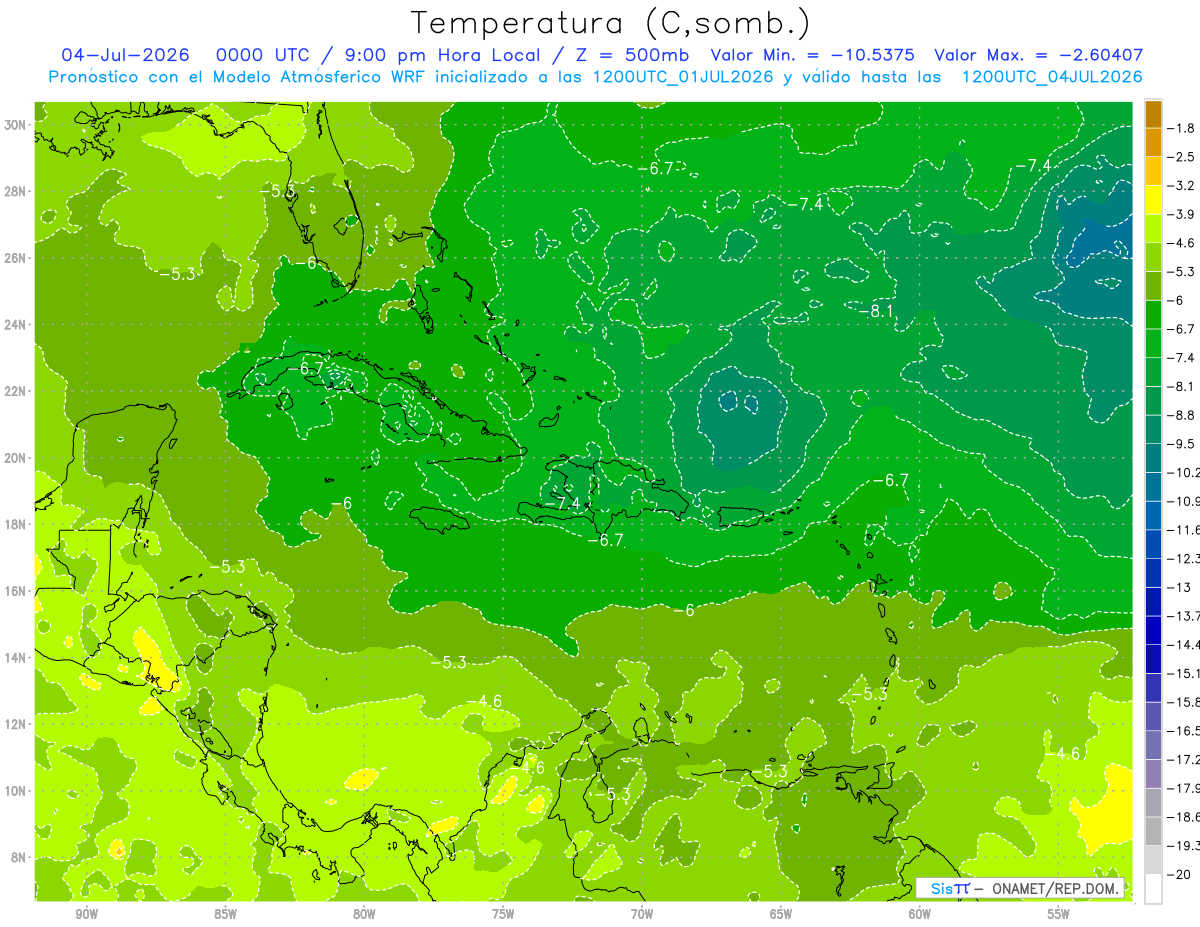Click the legend value '-15.1'
Image resolution: width=1200 pixels, height=927 pixels.
coord(1184,673)
